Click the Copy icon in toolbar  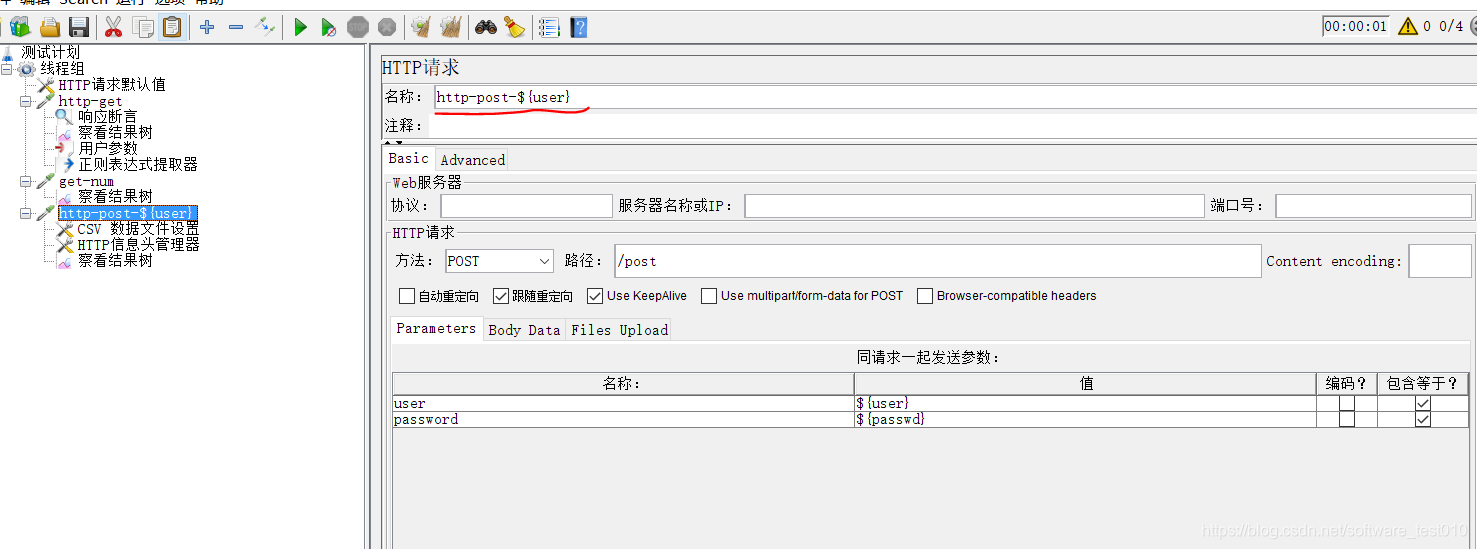pos(143,27)
